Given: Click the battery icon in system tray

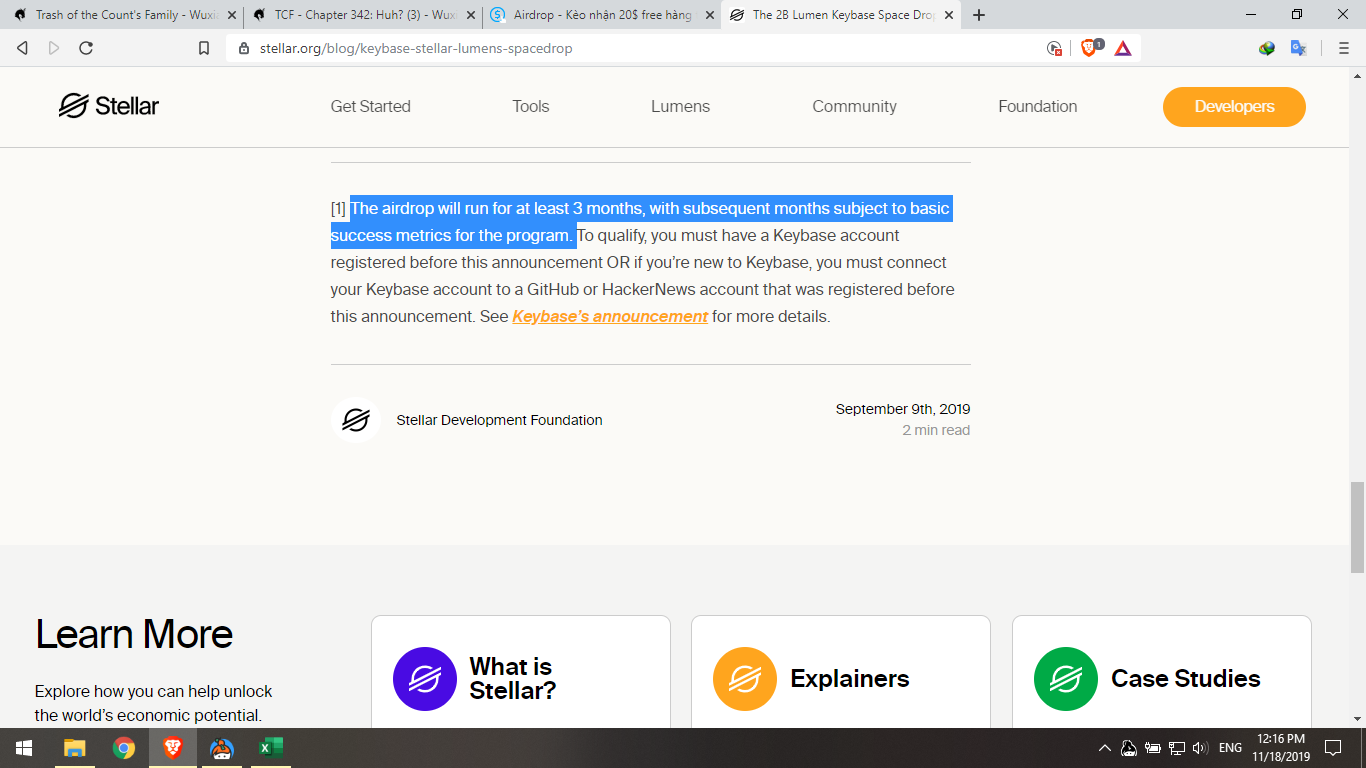Looking at the screenshot, I should [x=1153, y=748].
